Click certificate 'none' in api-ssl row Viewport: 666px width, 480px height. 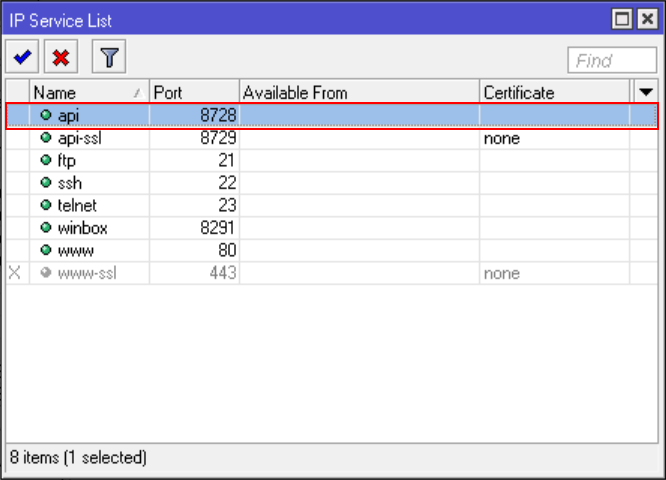click(x=502, y=138)
